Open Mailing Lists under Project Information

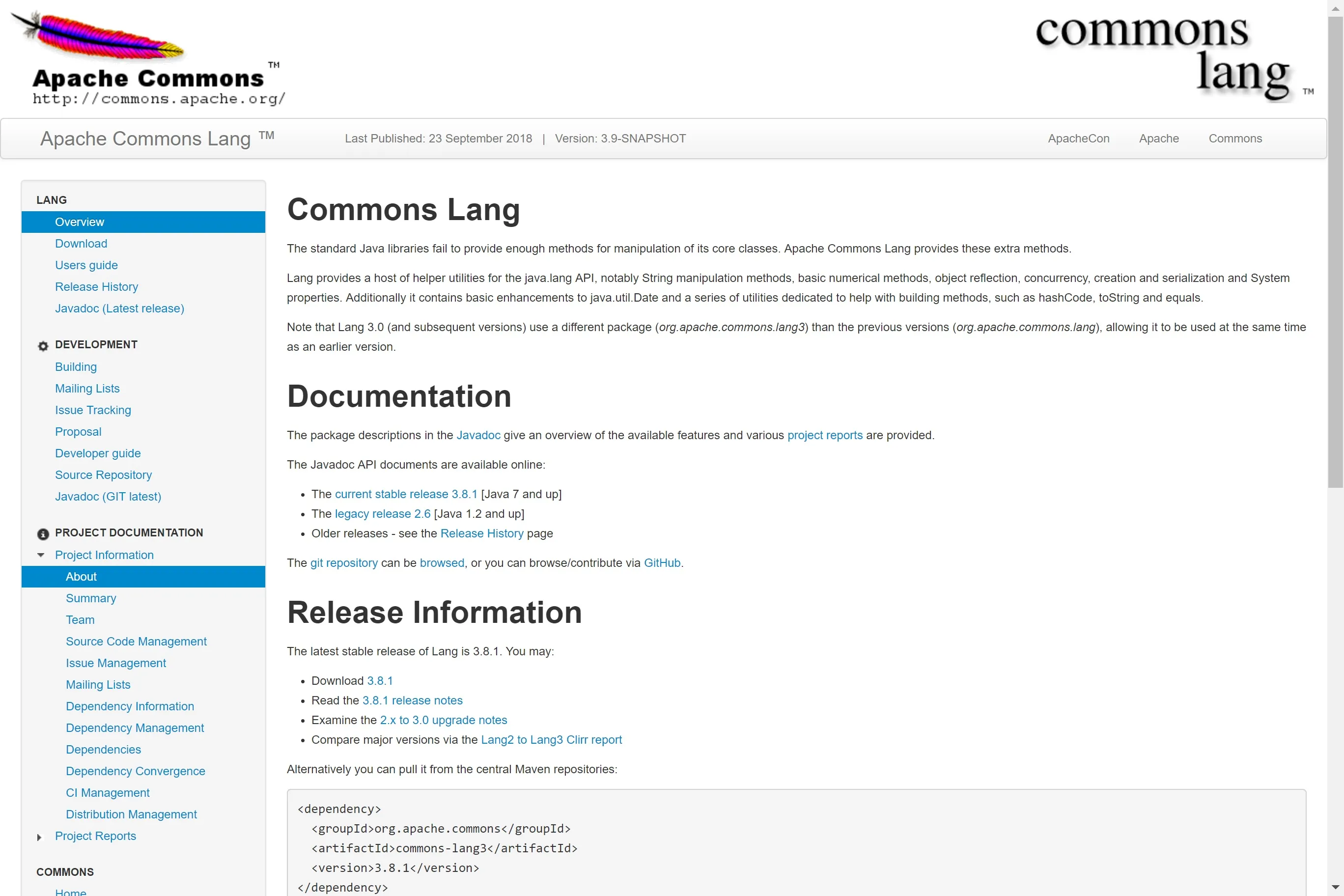pyautogui.click(x=98, y=685)
